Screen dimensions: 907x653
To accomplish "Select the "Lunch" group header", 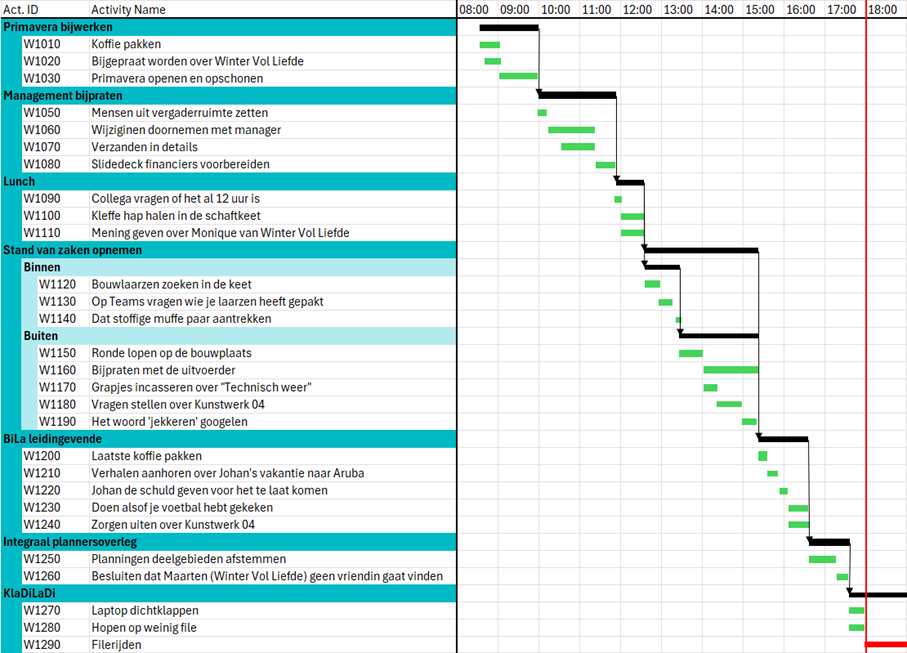I will [19, 182].
